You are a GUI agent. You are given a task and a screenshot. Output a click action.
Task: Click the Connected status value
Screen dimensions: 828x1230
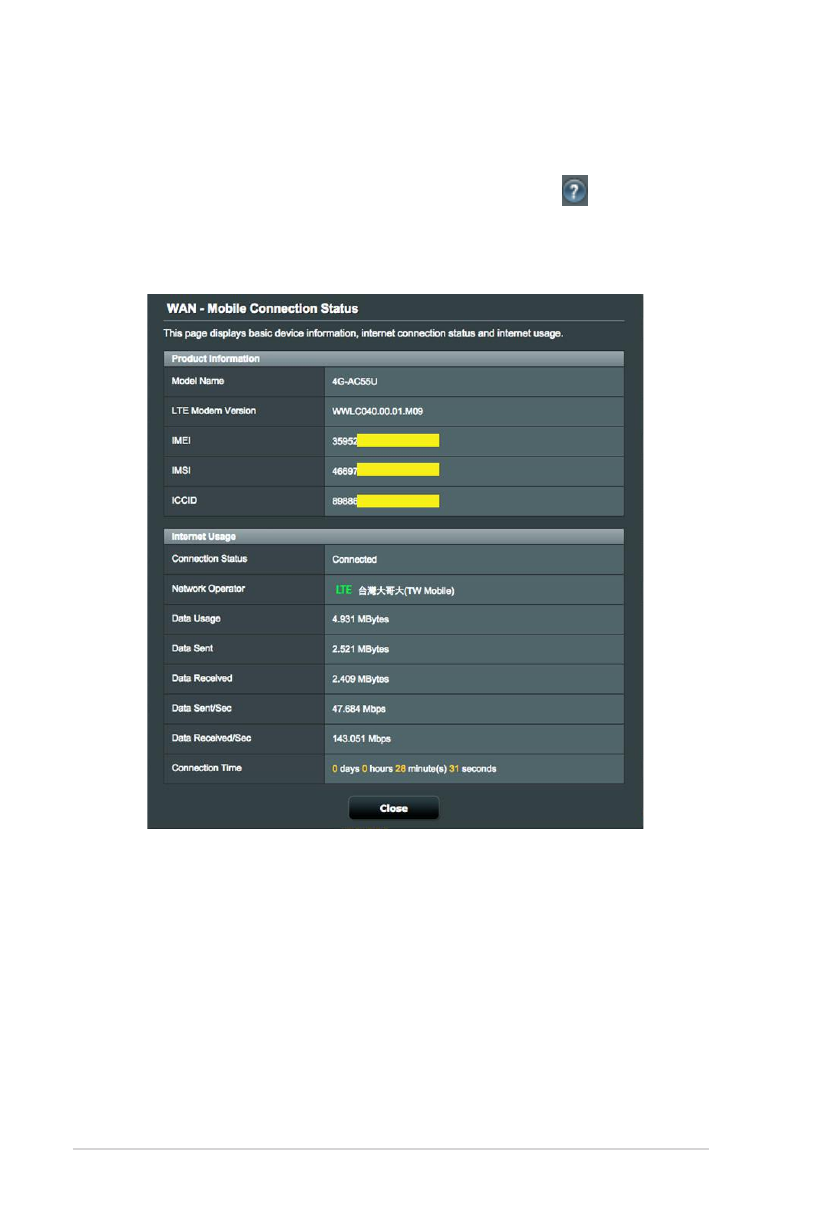point(354,560)
